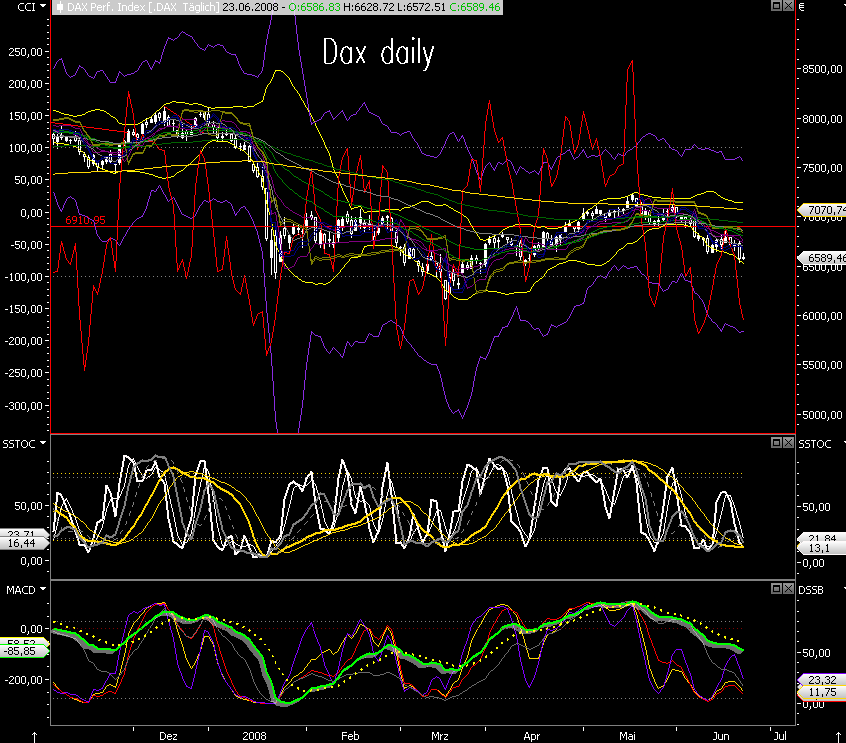Click the date 23.06.2008 in the header

pos(250,7)
